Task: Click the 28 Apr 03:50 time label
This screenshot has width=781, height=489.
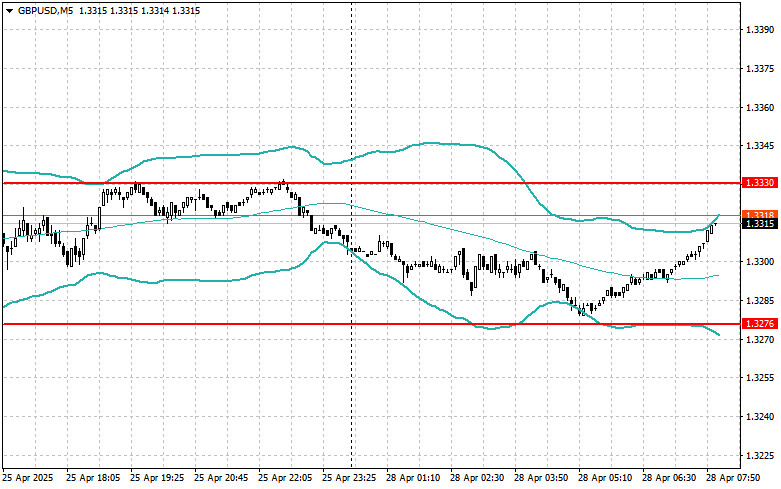Action: (541, 478)
